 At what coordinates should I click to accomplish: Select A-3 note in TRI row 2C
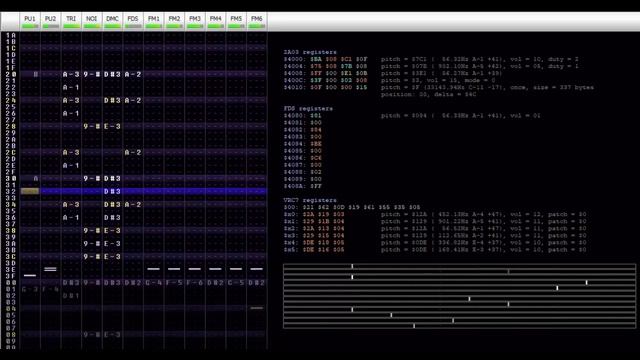click(x=71, y=152)
